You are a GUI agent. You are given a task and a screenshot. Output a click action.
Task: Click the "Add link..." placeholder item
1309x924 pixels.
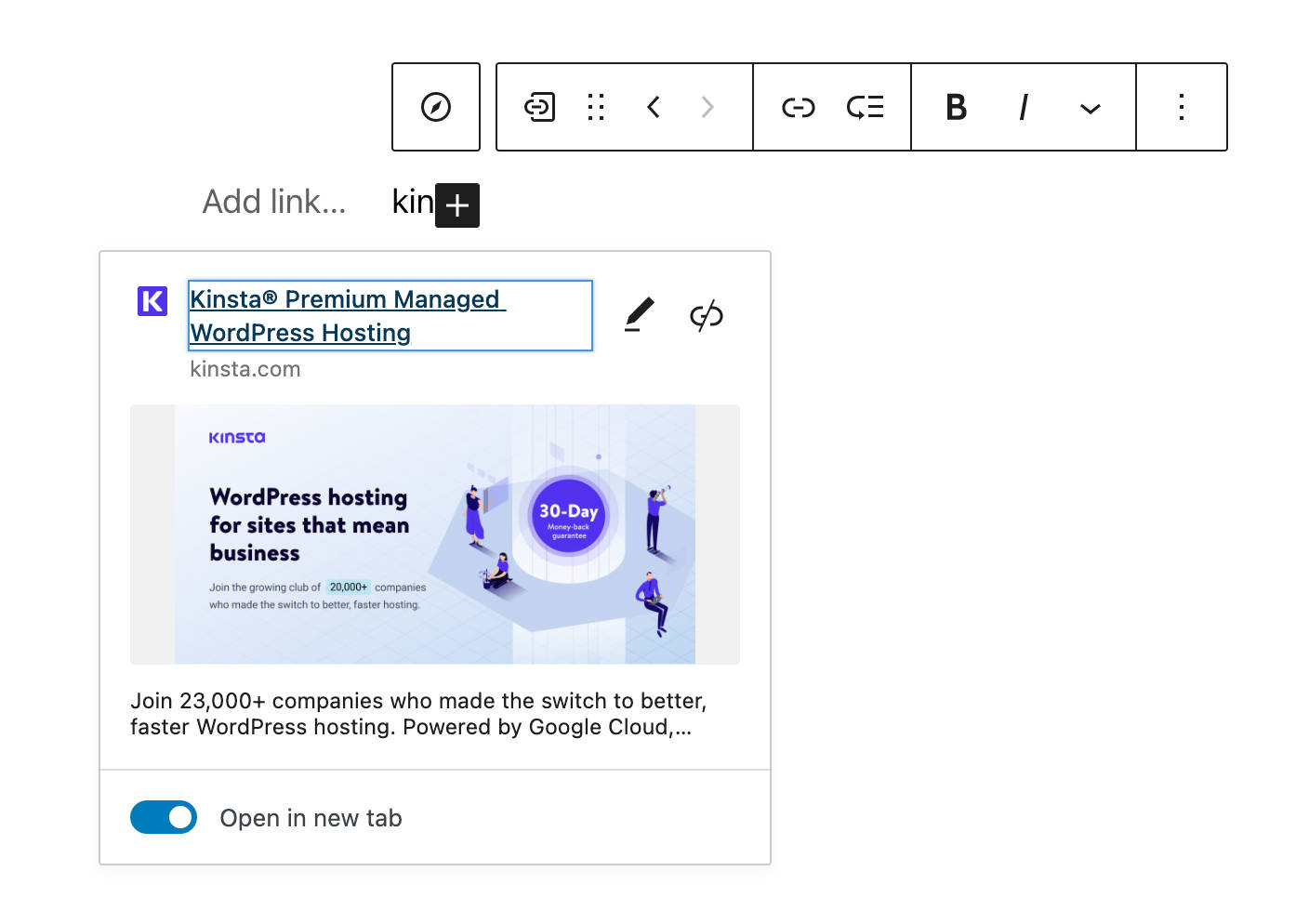click(274, 202)
